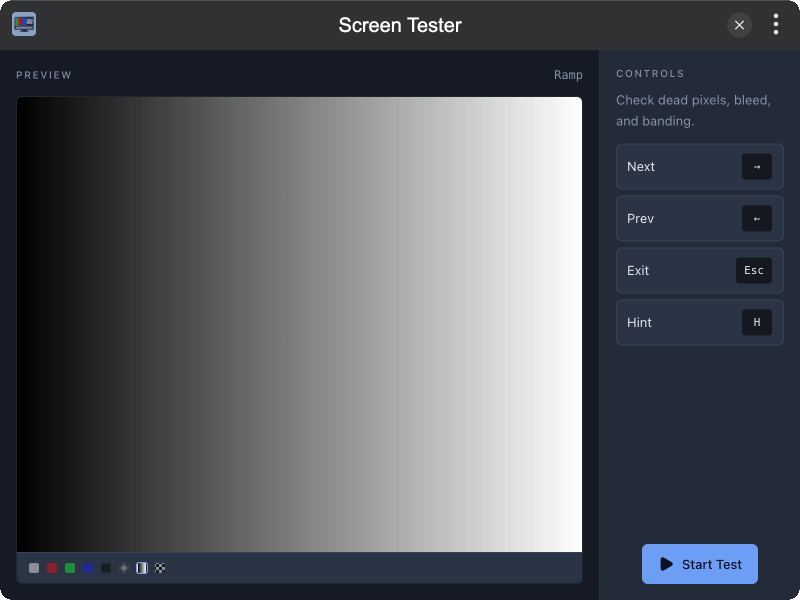Select the black test pattern swatch
The height and width of the screenshot is (600, 800).
click(x=106, y=568)
